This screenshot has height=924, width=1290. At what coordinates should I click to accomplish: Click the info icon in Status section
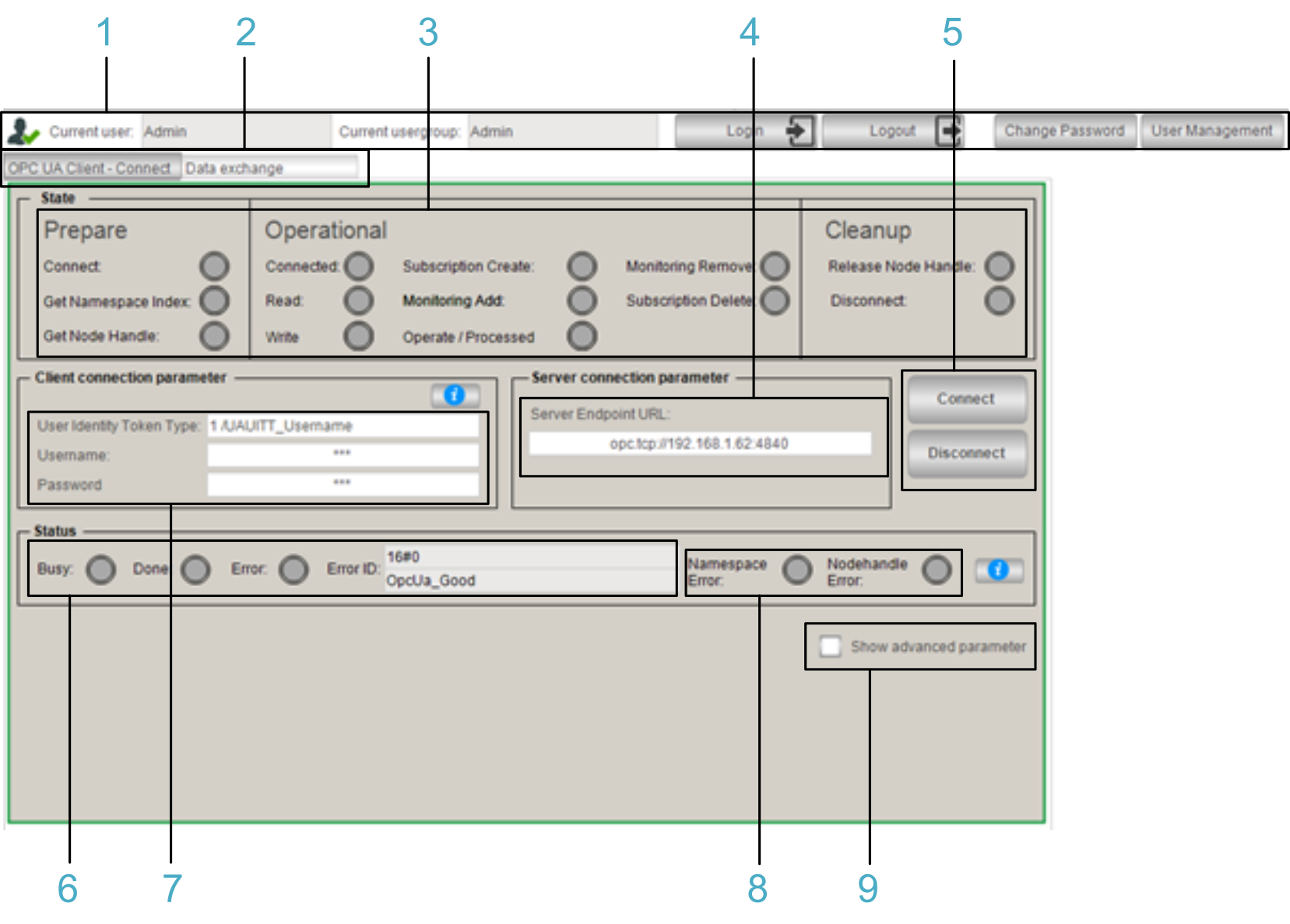[999, 570]
